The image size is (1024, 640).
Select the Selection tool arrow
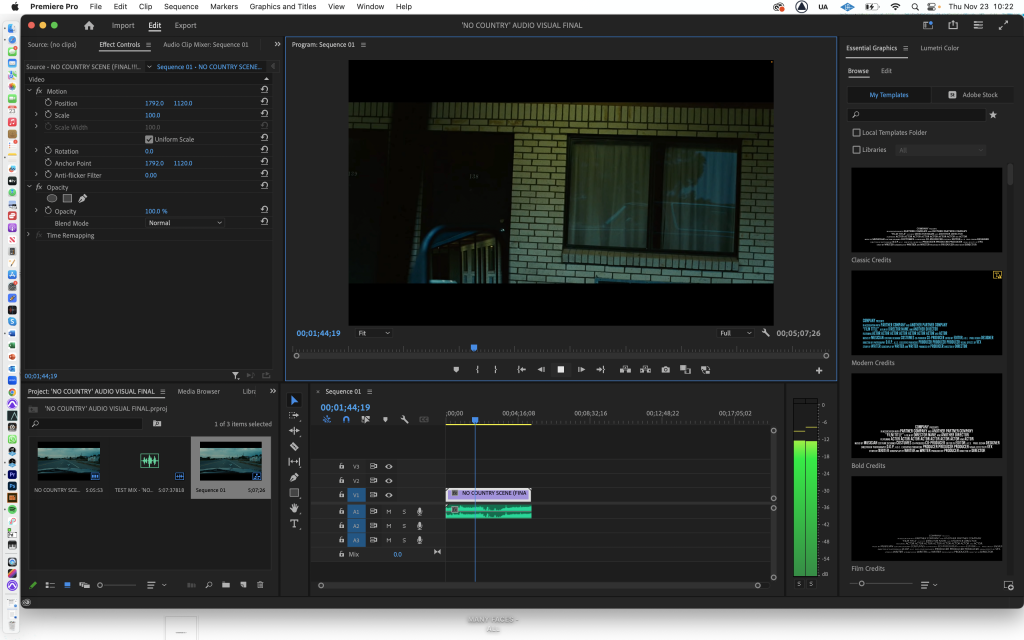pos(294,400)
